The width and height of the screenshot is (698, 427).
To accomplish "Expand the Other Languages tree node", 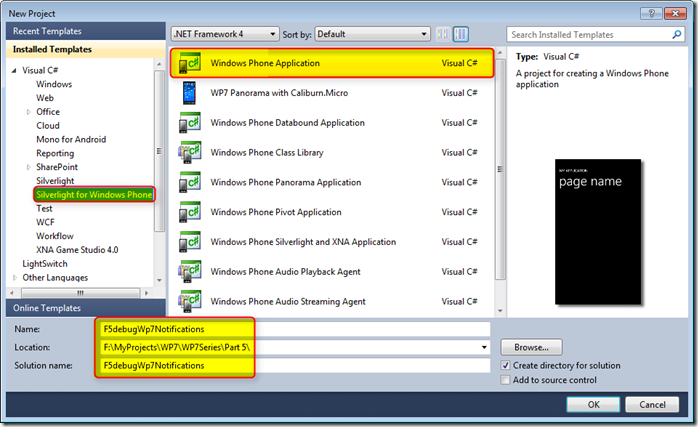I will coord(15,277).
